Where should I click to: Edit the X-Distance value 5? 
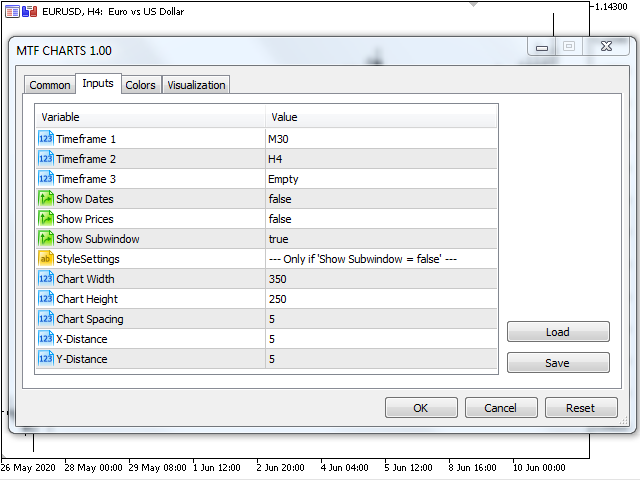click(381, 339)
